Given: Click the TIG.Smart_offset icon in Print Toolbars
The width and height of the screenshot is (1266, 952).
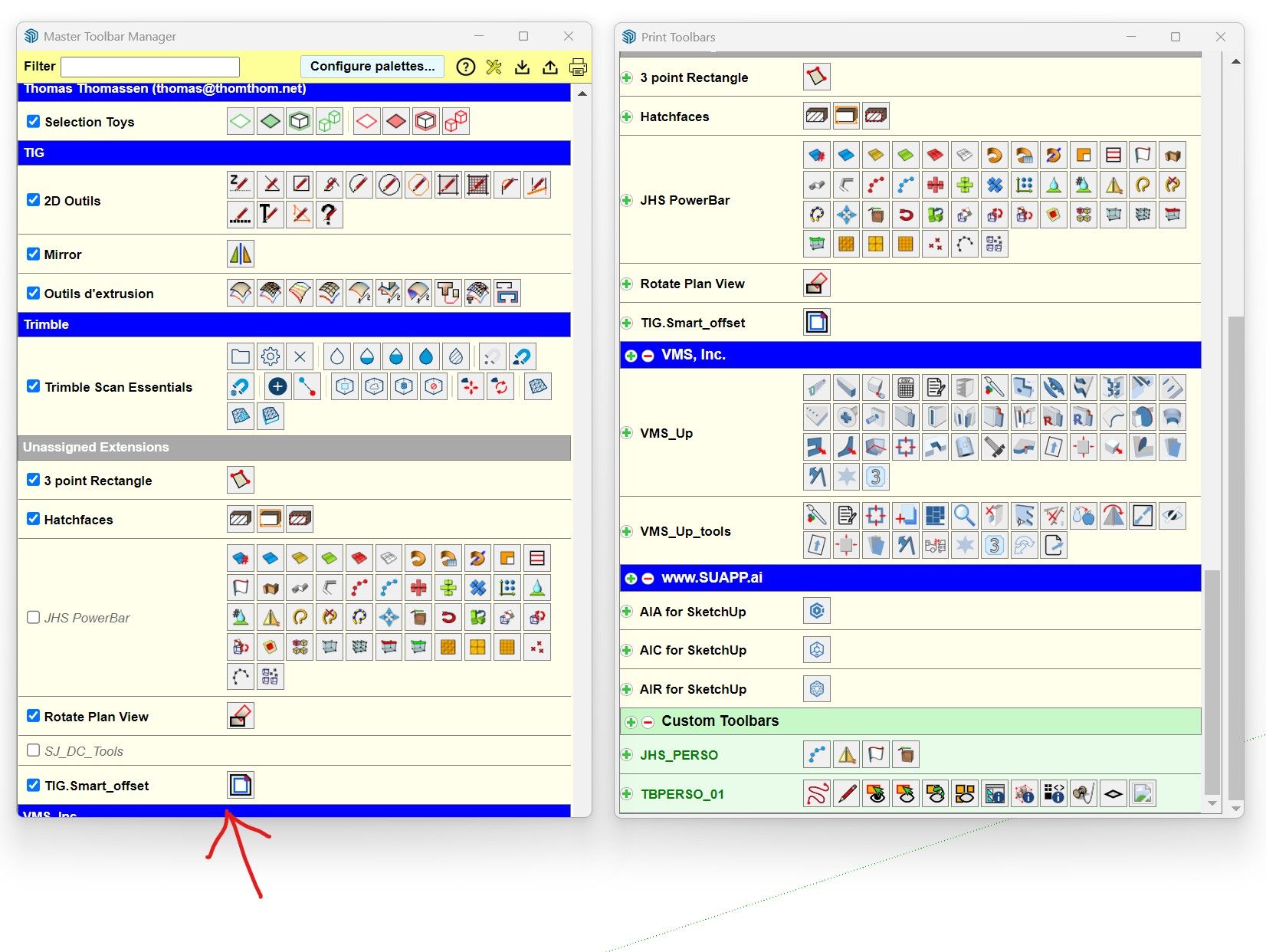Looking at the screenshot, I should click(x=817, y=322).
